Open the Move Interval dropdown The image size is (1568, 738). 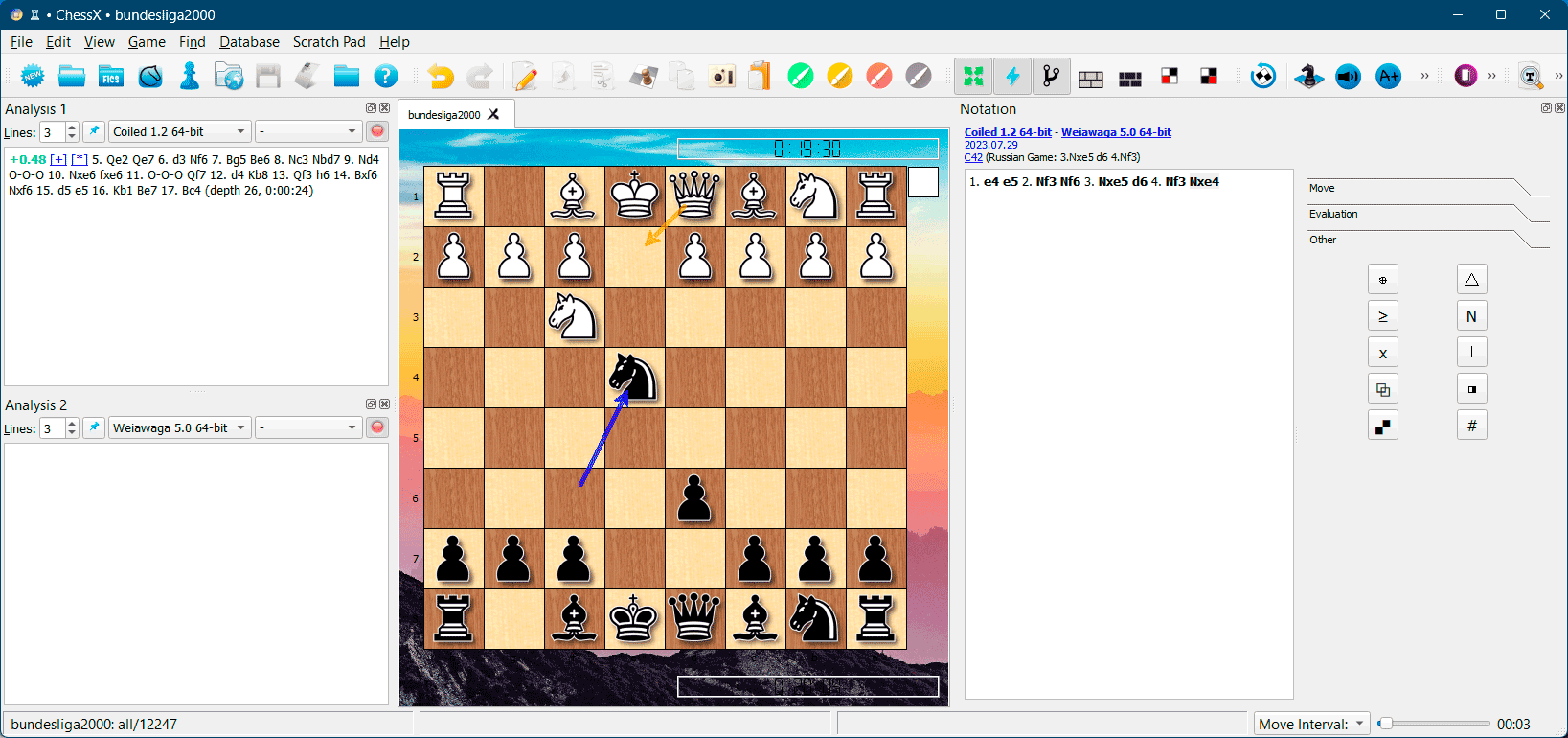click(x=1311, y=725)
